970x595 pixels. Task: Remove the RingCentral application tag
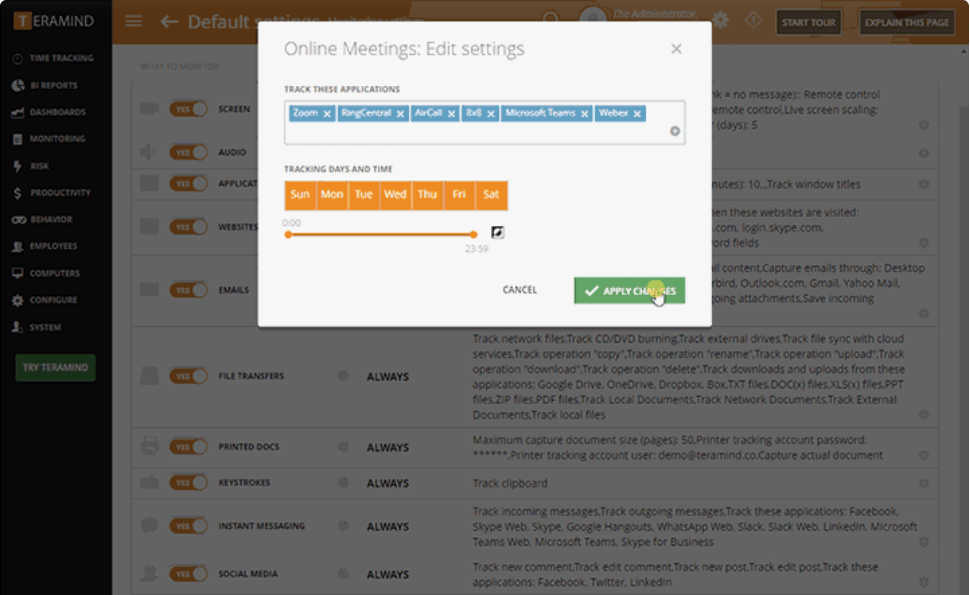tap(400, 114)
